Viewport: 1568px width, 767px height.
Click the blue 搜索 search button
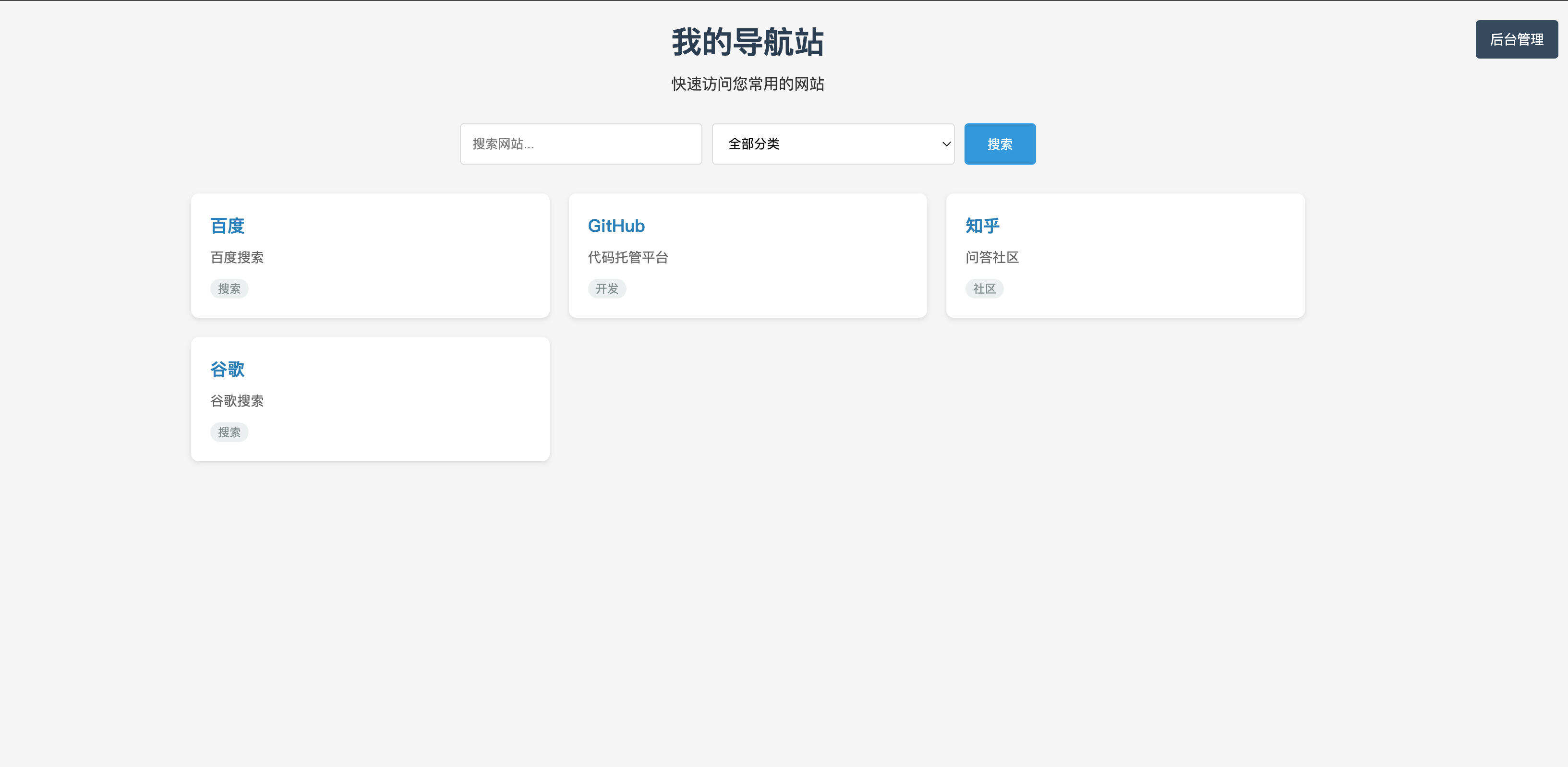1000,144
